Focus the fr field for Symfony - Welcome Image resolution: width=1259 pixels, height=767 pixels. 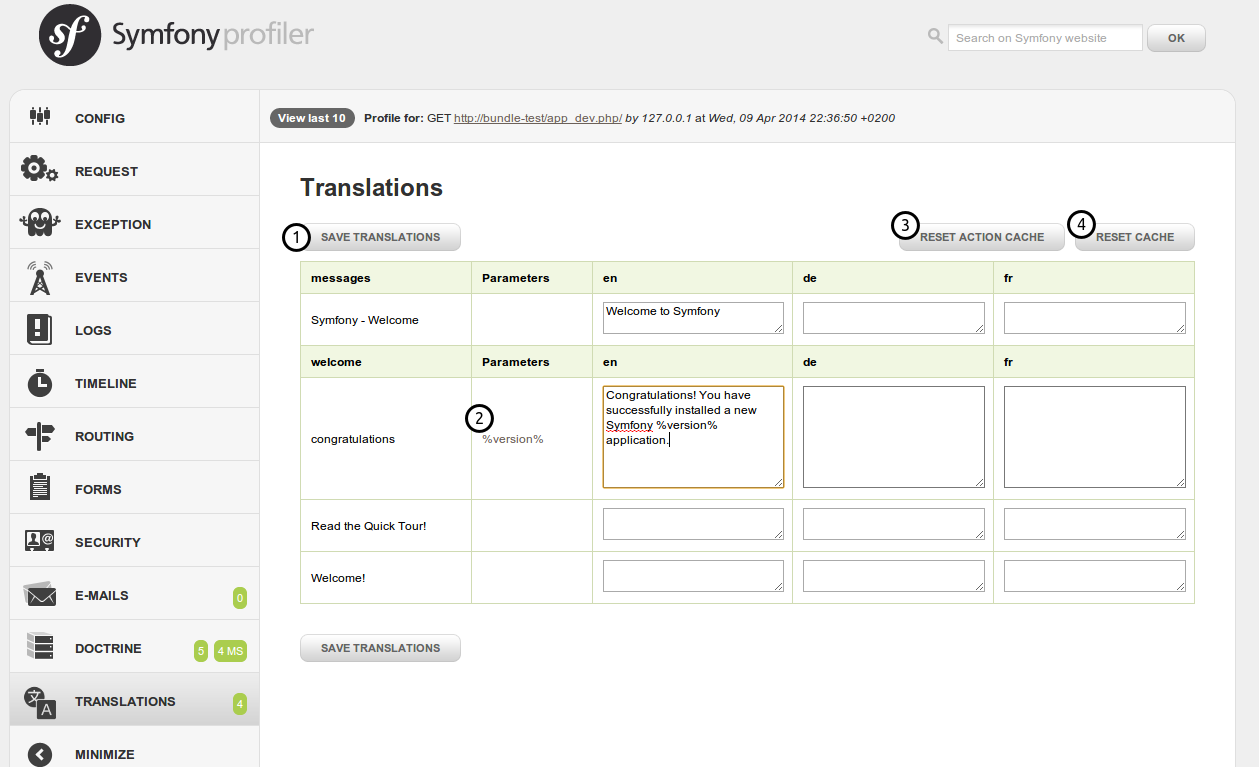[x=1095, y=318]
